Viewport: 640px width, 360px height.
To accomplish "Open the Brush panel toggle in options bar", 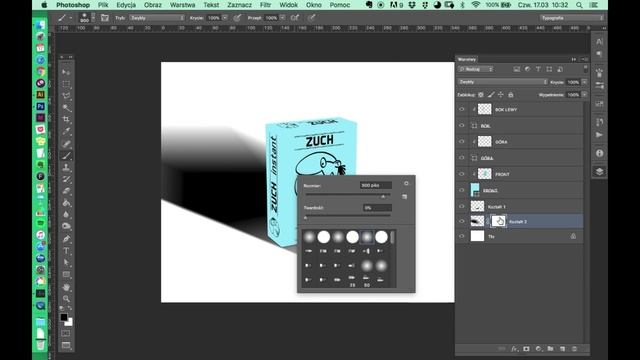I will tap(105, 18).
